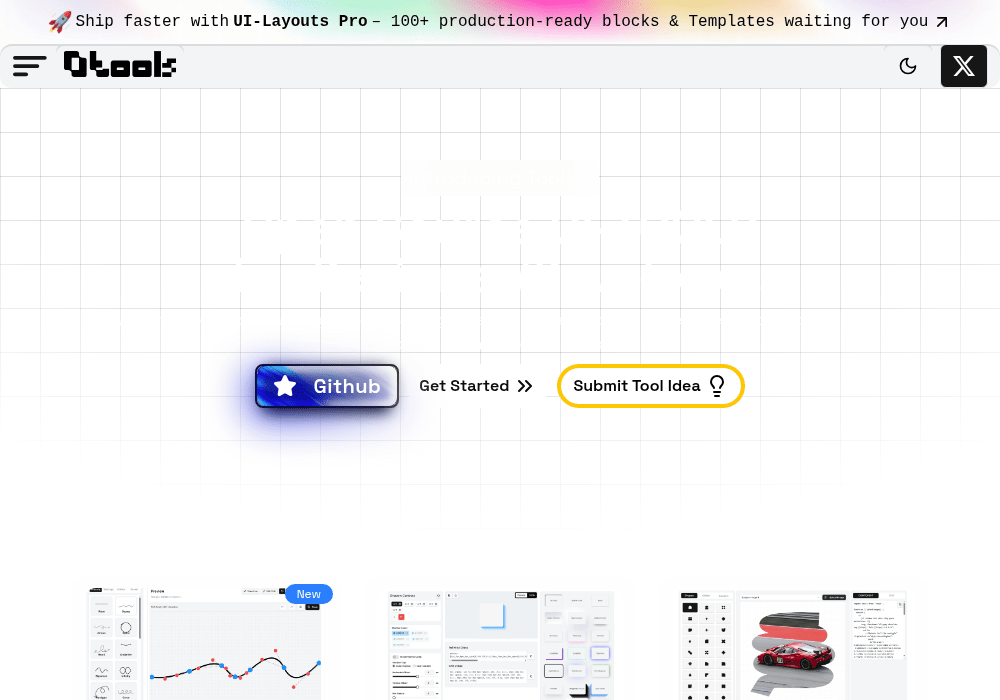Open the curve path editor tool thumbnail
This screenshot has width=1000, height=700.
click(205, 643)
